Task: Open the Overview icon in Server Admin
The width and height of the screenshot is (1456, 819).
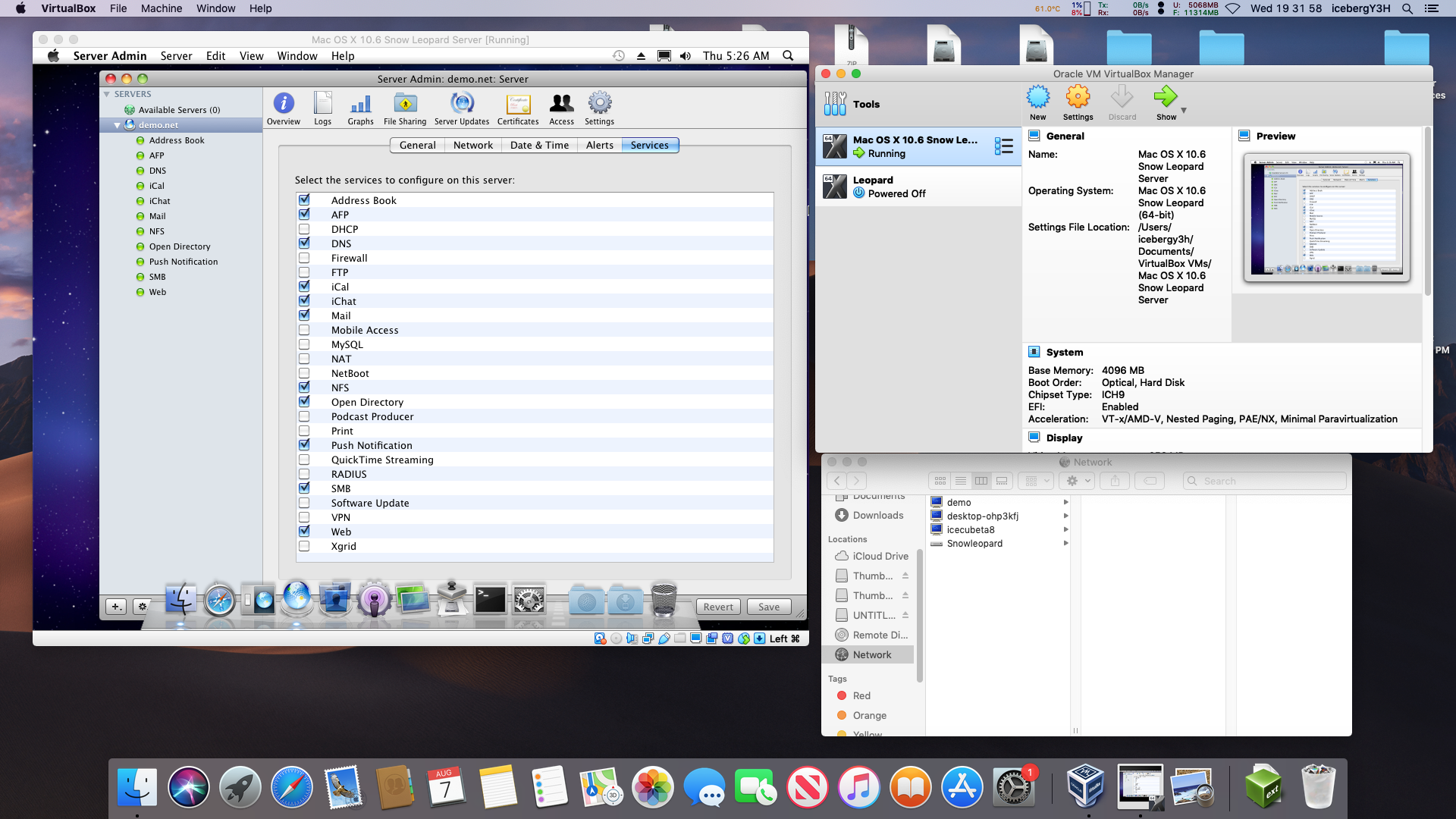Action: tap(284, 108)
